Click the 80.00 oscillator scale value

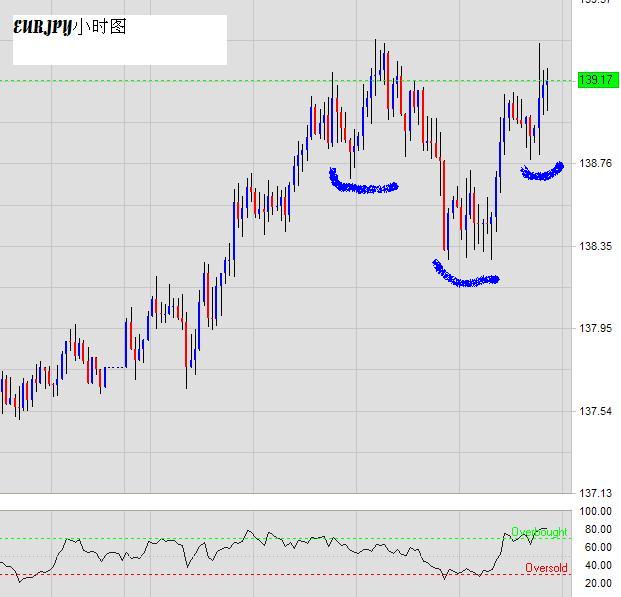[598, 529]
